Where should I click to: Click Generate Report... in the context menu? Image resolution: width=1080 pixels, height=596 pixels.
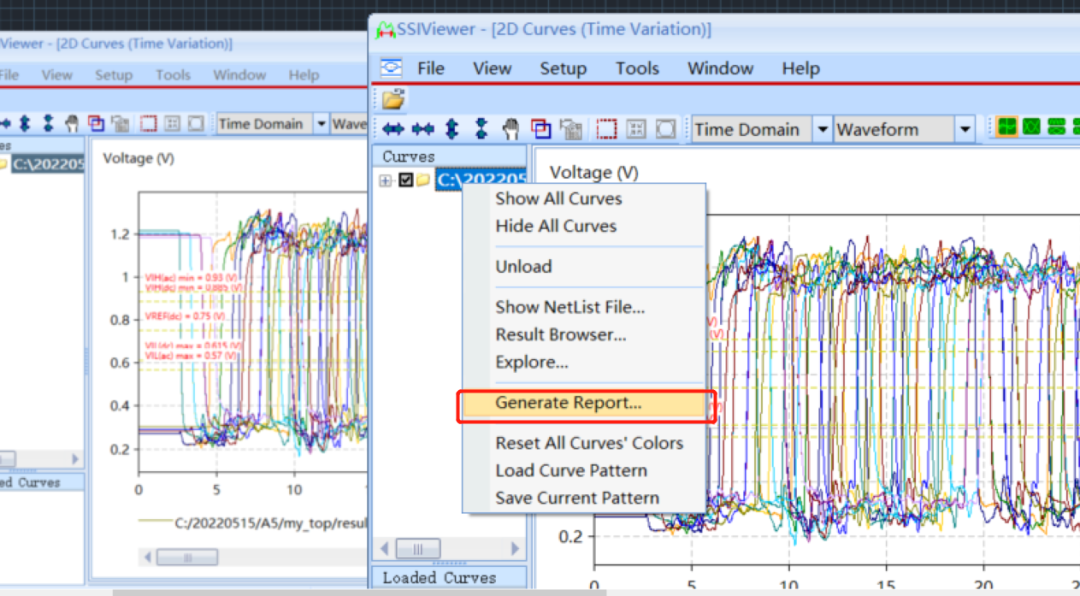point(586,403)
